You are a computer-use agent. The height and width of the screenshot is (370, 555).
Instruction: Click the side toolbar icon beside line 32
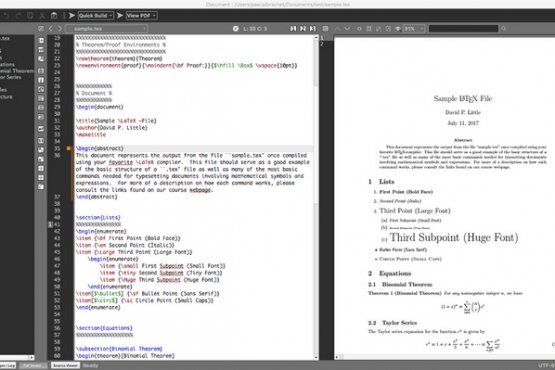(41, 129)
